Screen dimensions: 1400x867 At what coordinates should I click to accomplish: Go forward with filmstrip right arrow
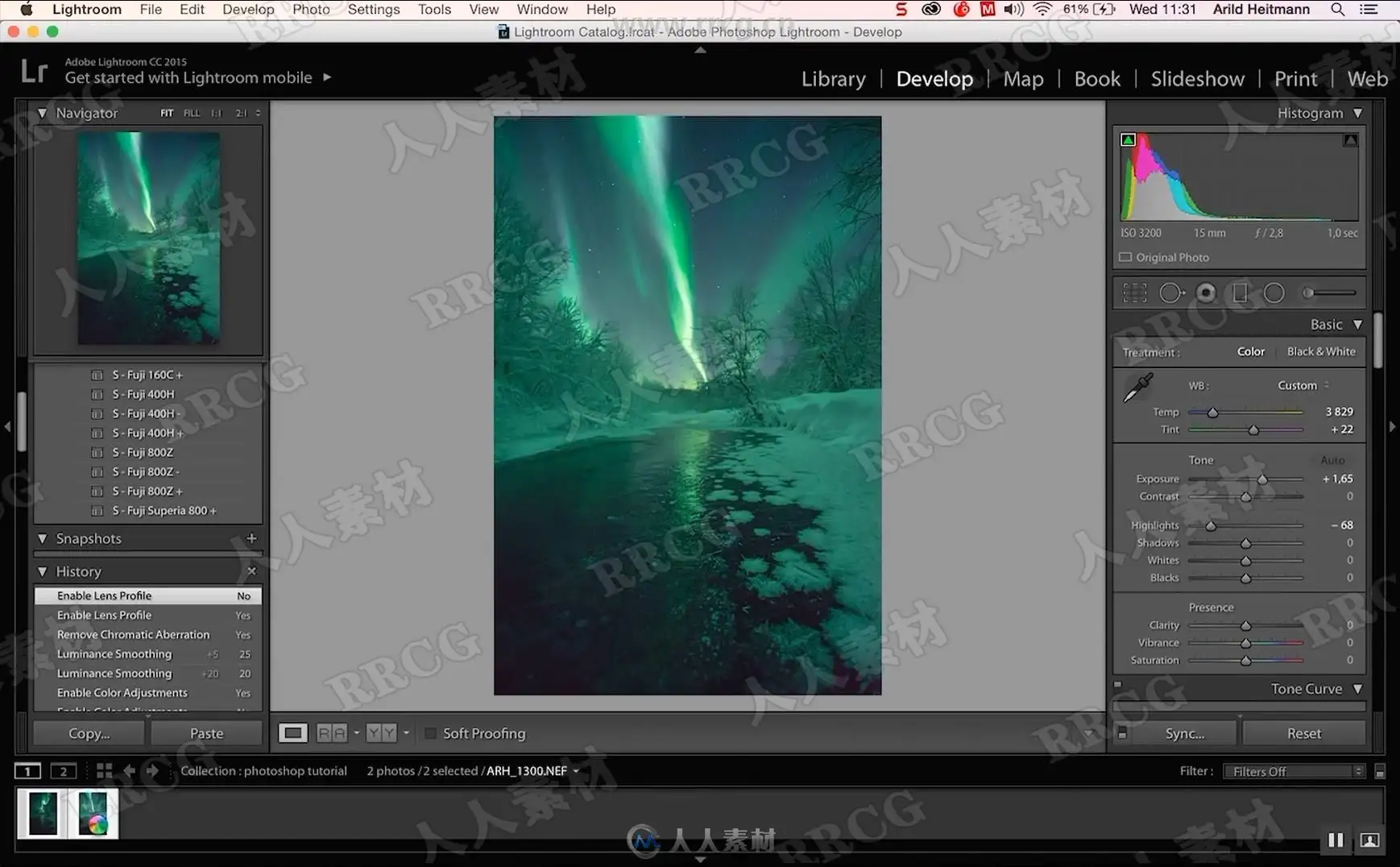(x=152, y=771)
